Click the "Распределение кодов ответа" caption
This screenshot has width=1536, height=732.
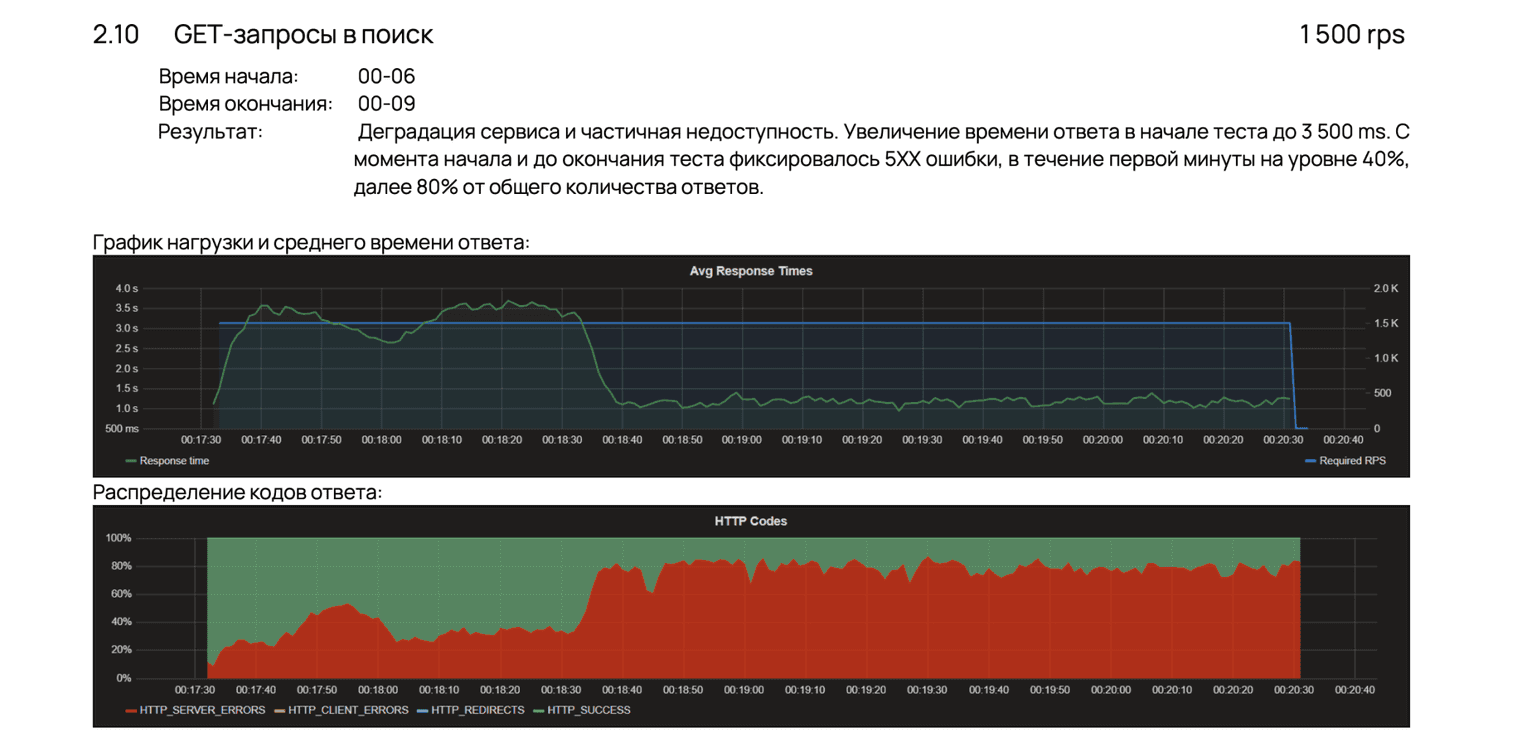pos(237,492)
